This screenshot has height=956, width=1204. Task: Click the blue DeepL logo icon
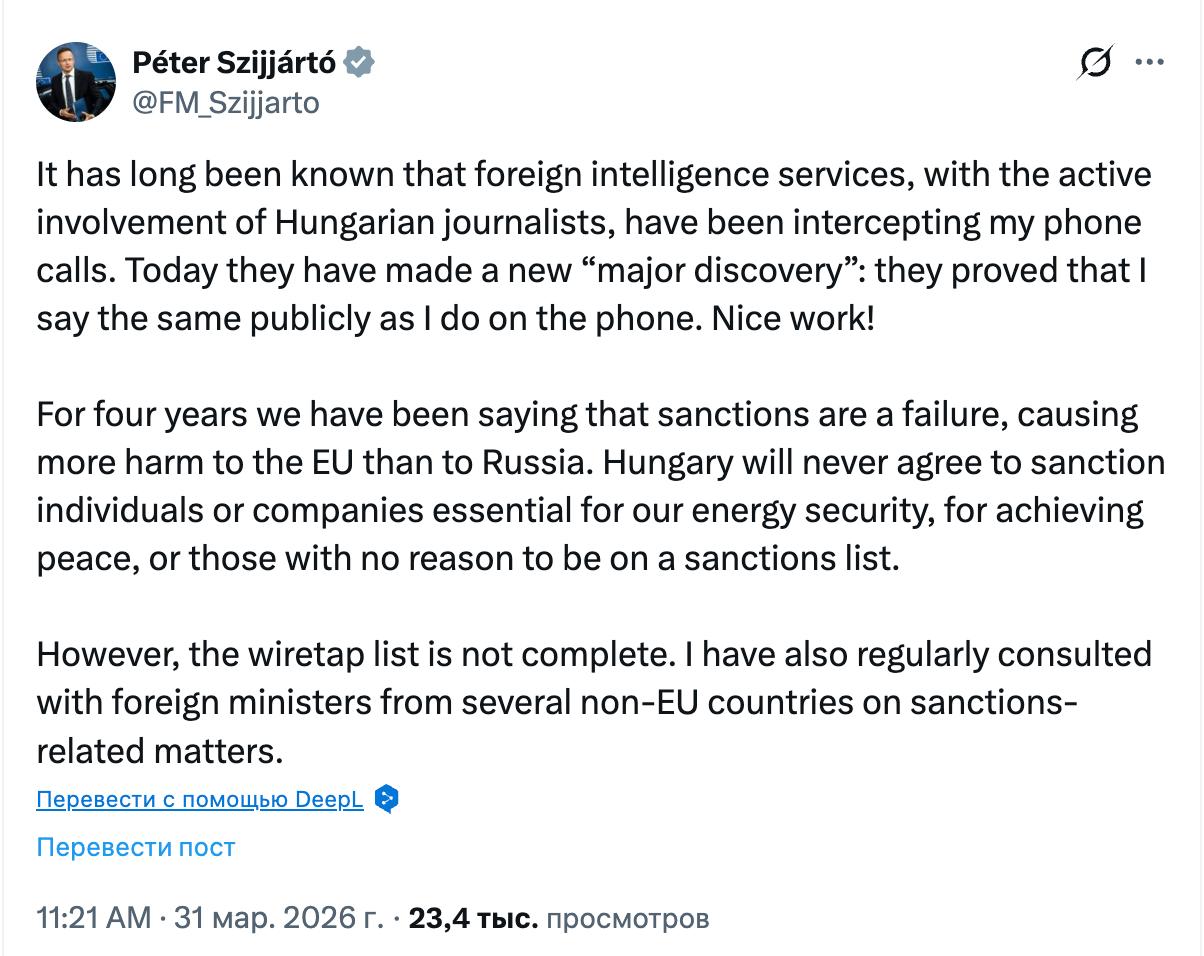[x=387, y=799]
